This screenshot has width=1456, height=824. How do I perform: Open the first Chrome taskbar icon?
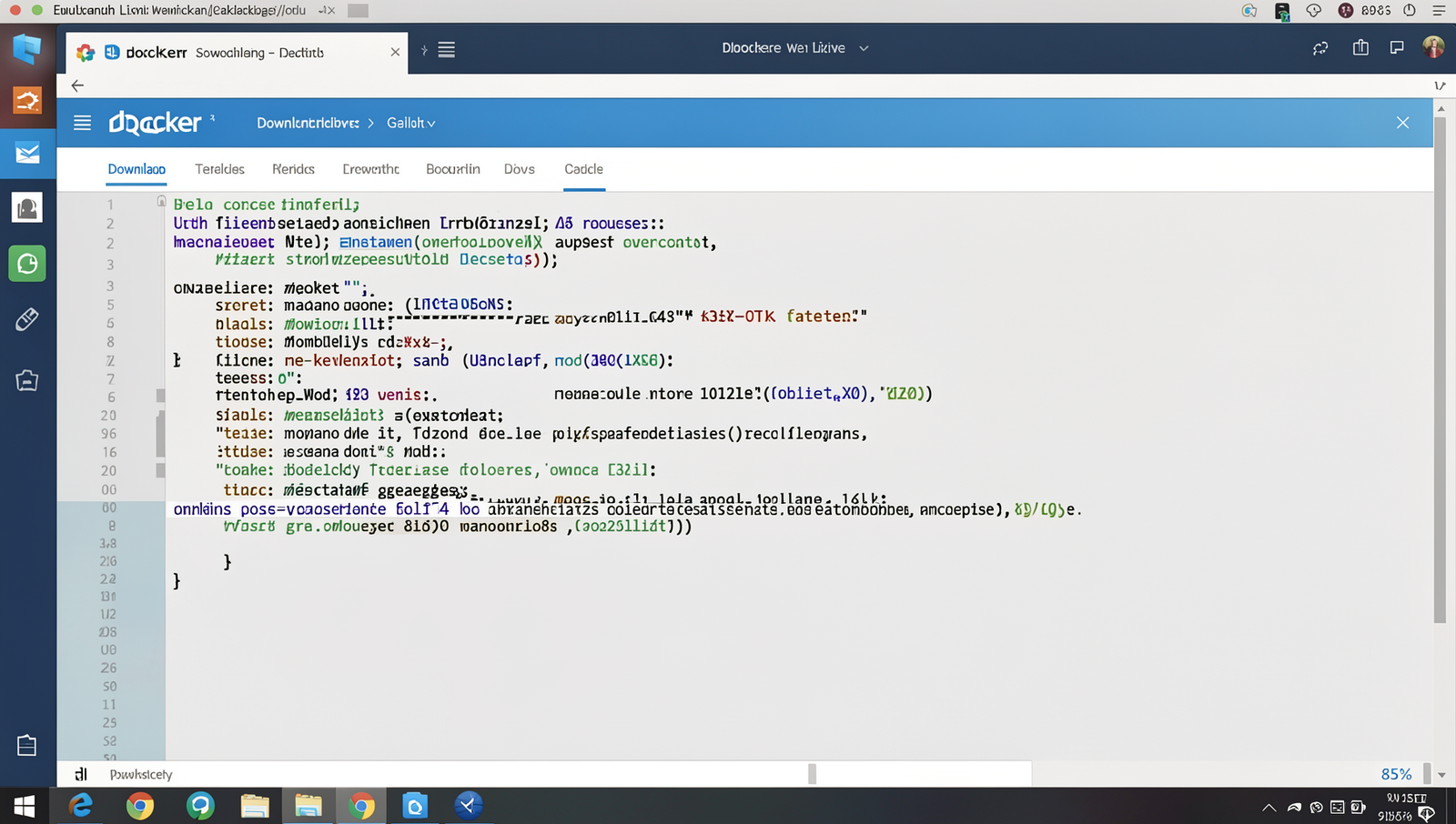[139, 806]
